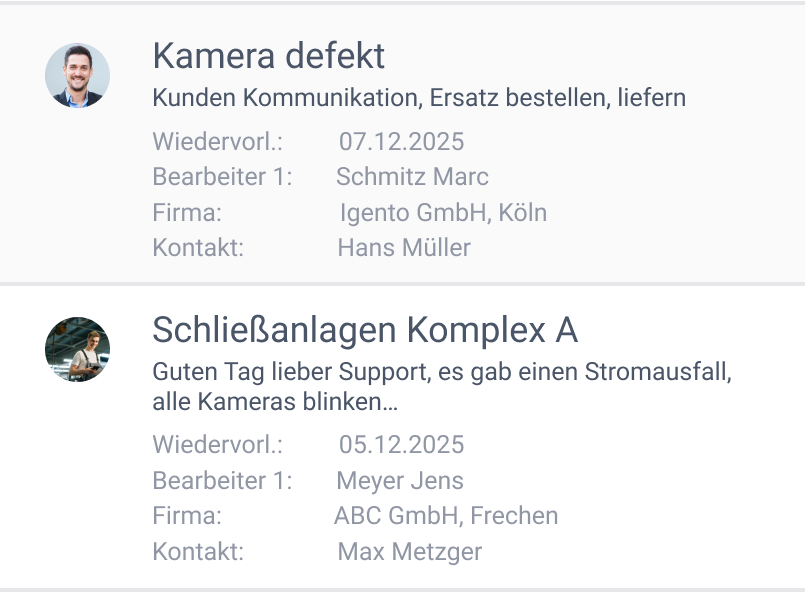Click Bearbeiter Schmitz Marc
The width and height of the screenshot is (805, 592).
(x=412, y=177)
